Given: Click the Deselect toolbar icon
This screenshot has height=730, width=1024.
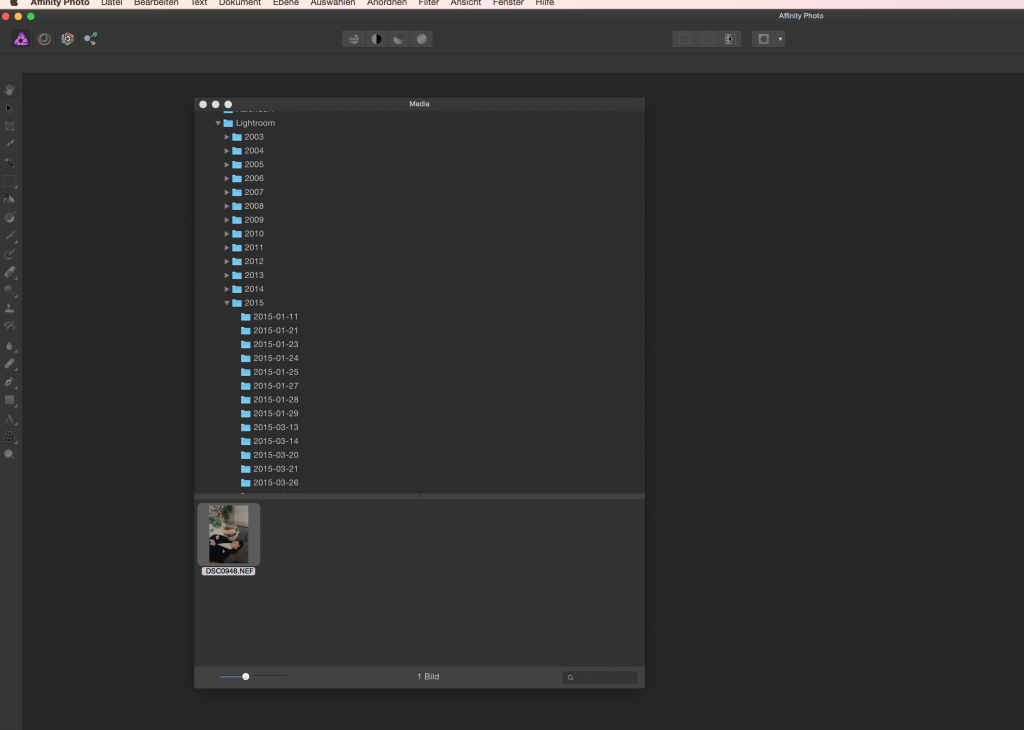Looking at the screenshot, I should tap(707, 39).
